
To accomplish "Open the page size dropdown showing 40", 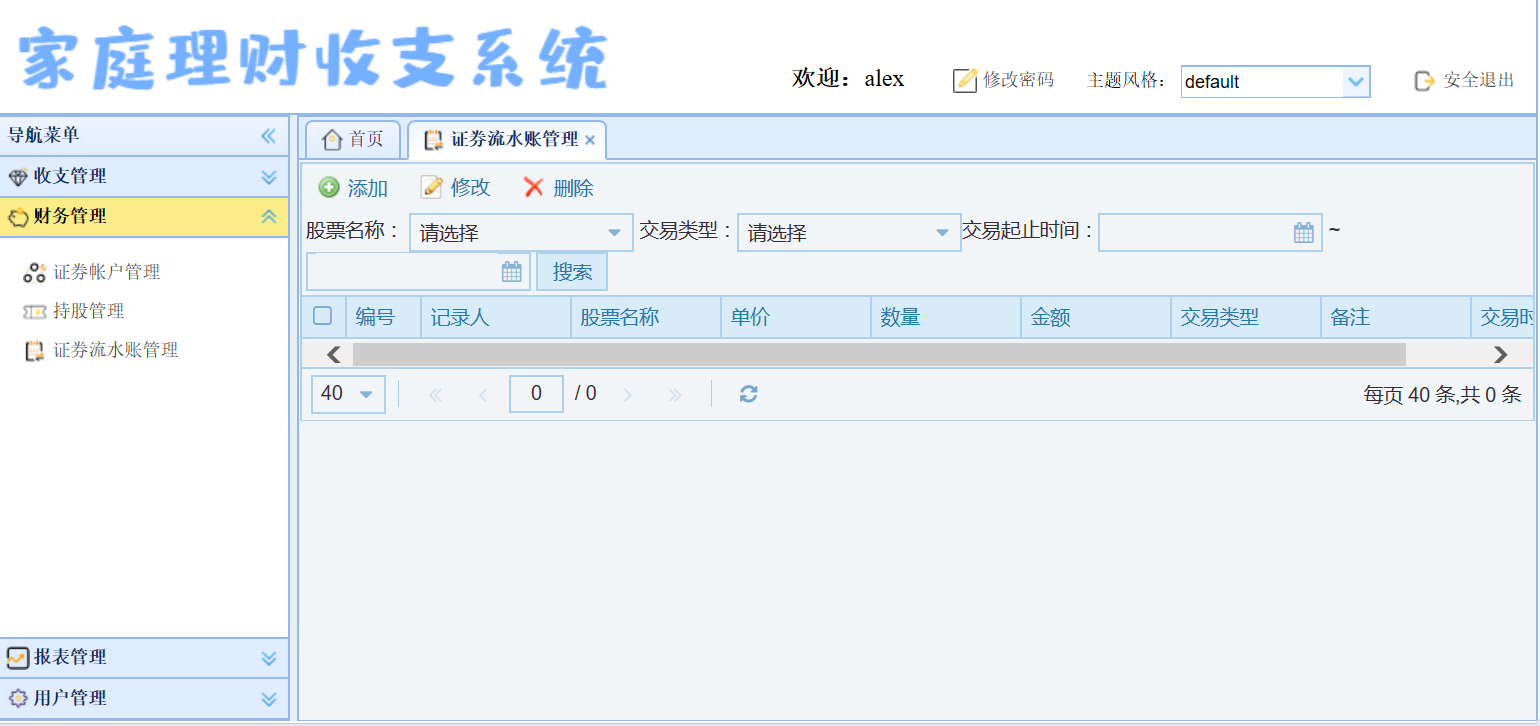I will pyautogui.click(x=367, y=394).
